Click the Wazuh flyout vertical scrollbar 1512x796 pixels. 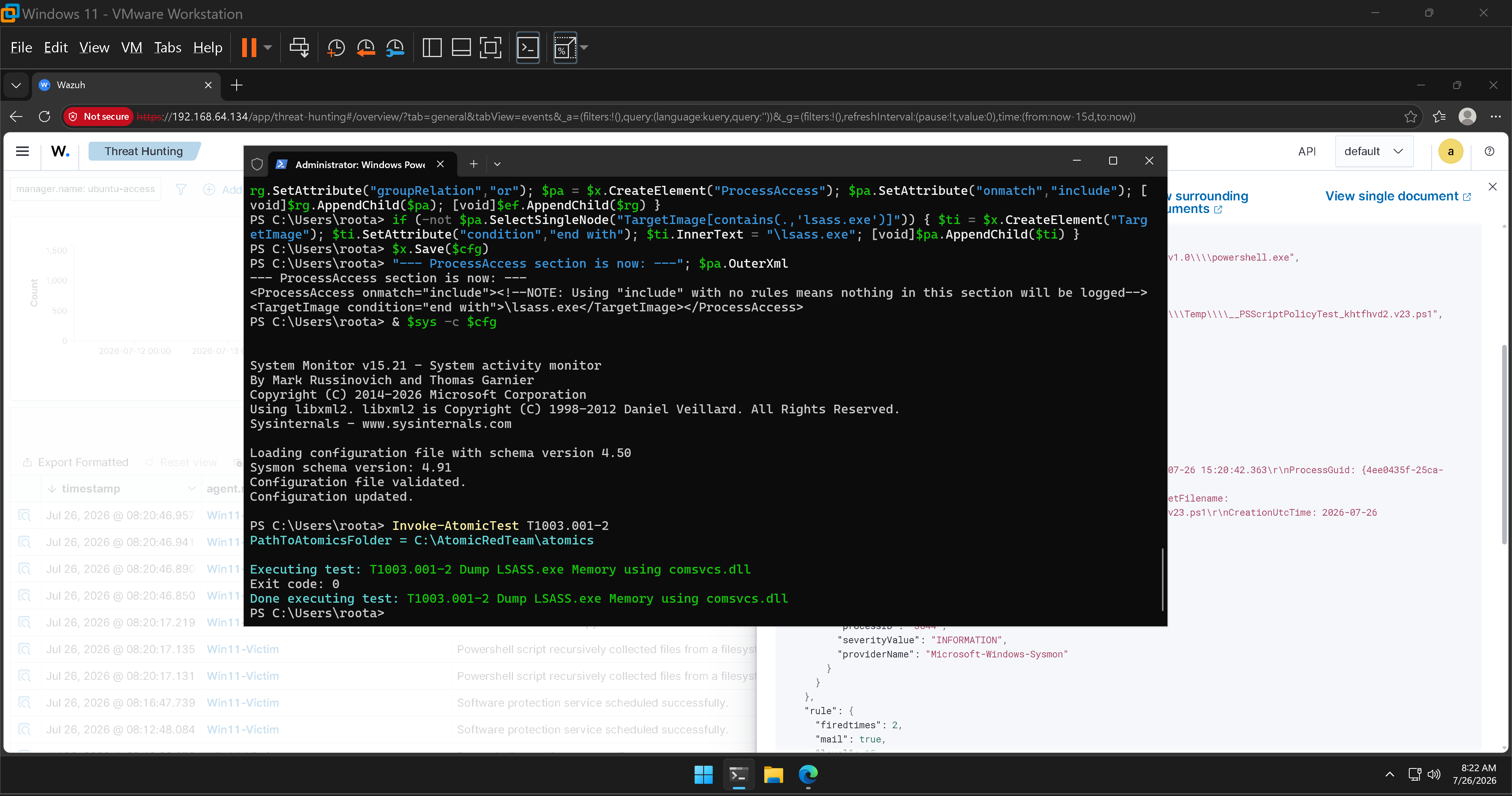point(1504,444)
